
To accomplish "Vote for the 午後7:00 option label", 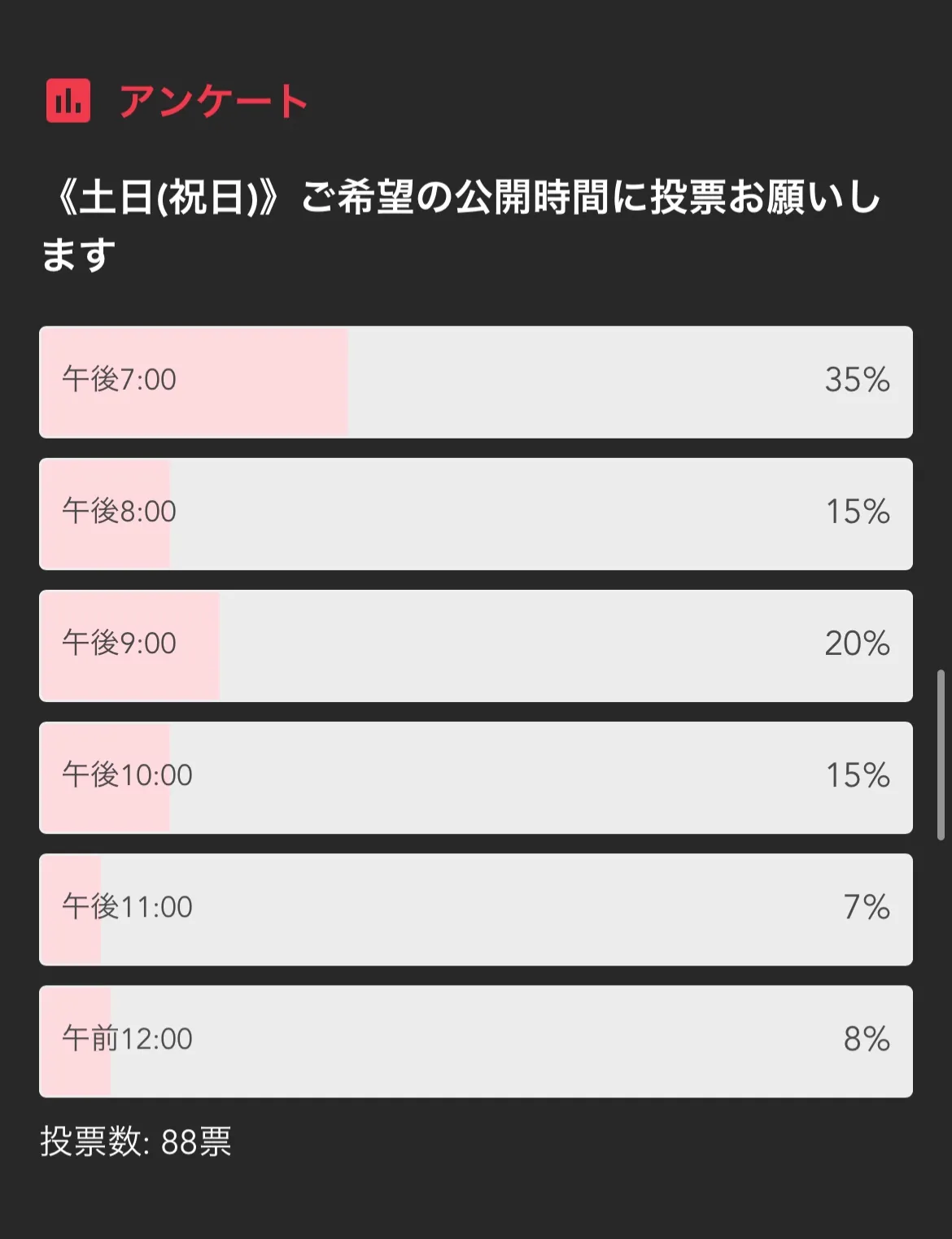I will click(119, 380).
